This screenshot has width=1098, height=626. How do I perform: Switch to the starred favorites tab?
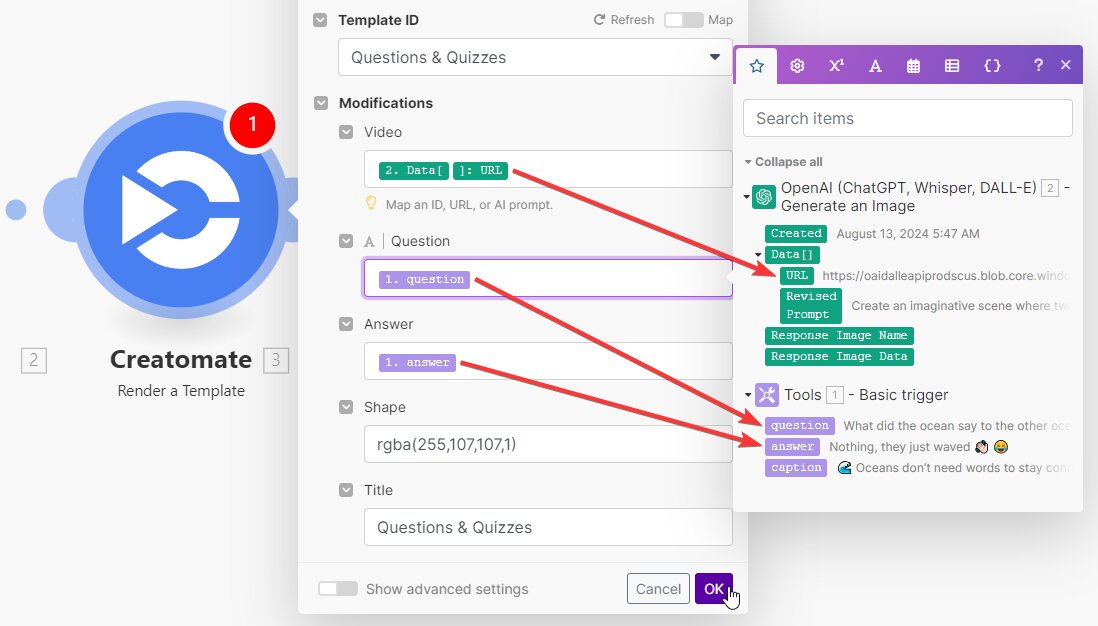757,65
